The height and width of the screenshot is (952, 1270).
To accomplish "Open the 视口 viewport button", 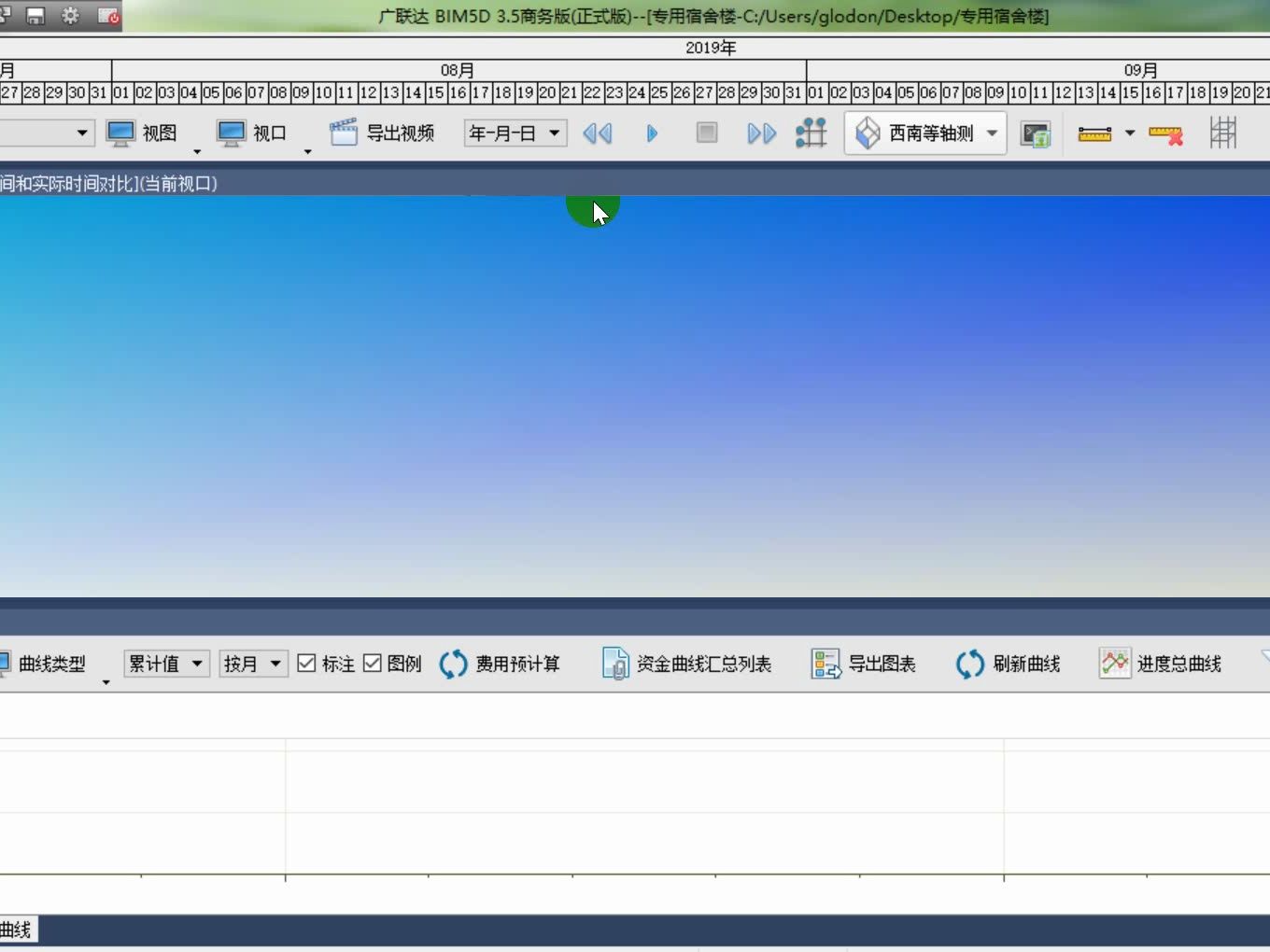I will [x=252, y=133].
